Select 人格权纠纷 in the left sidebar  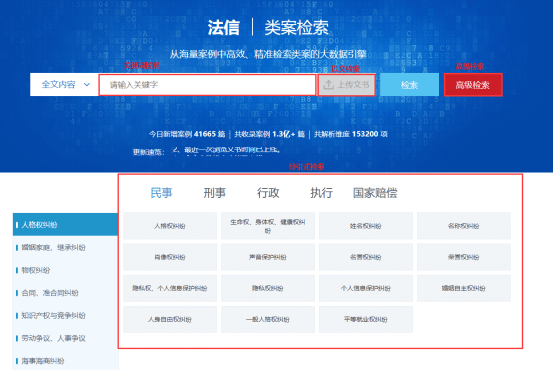coord(65,224)
